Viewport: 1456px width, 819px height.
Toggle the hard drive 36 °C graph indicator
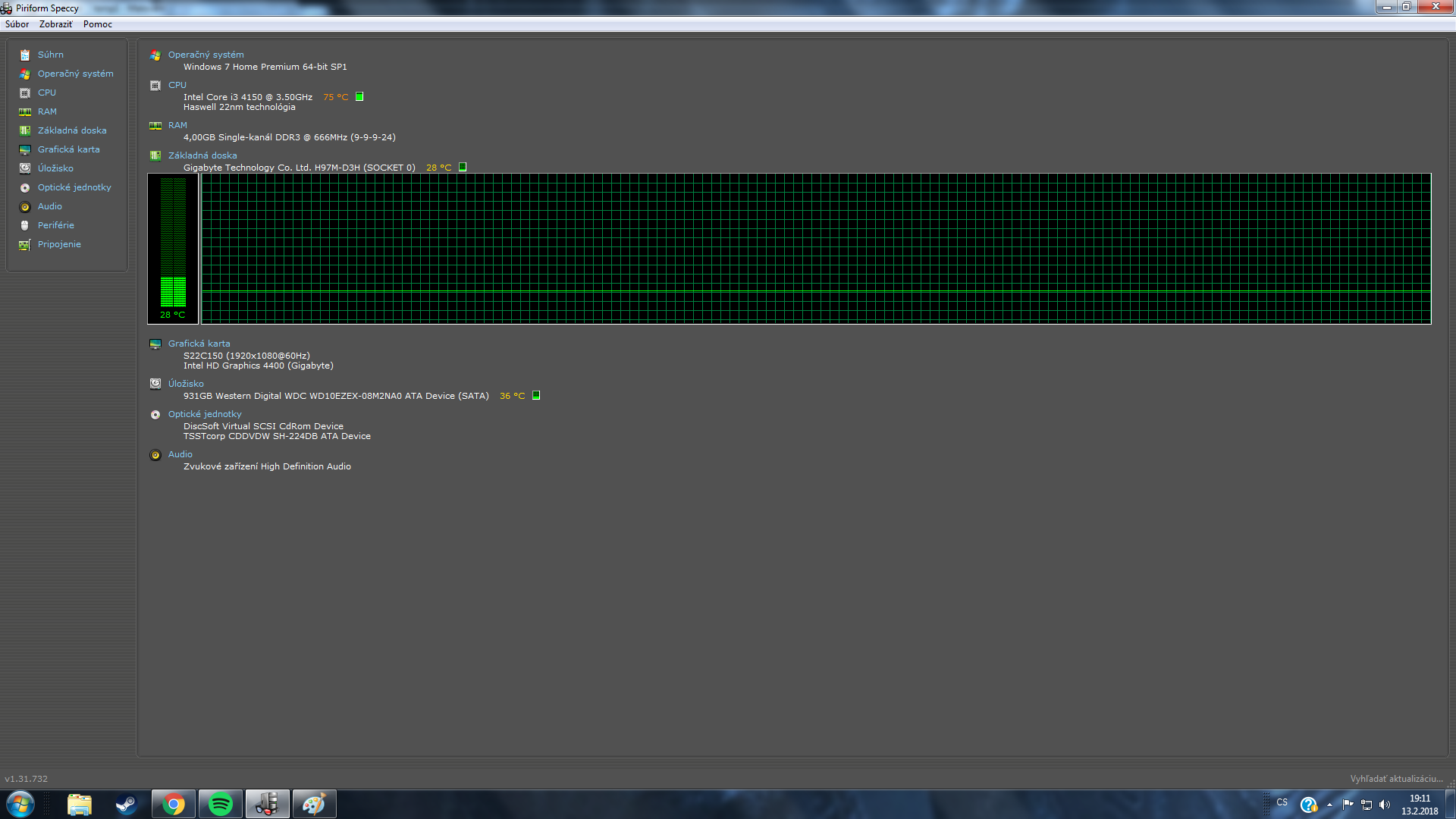pyautogui.click(x=536, y=396)
